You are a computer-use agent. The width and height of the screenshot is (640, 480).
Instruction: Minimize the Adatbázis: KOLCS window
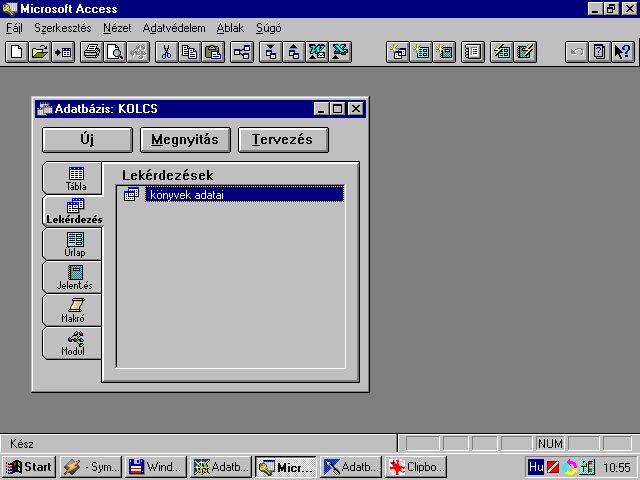point(321,109)
